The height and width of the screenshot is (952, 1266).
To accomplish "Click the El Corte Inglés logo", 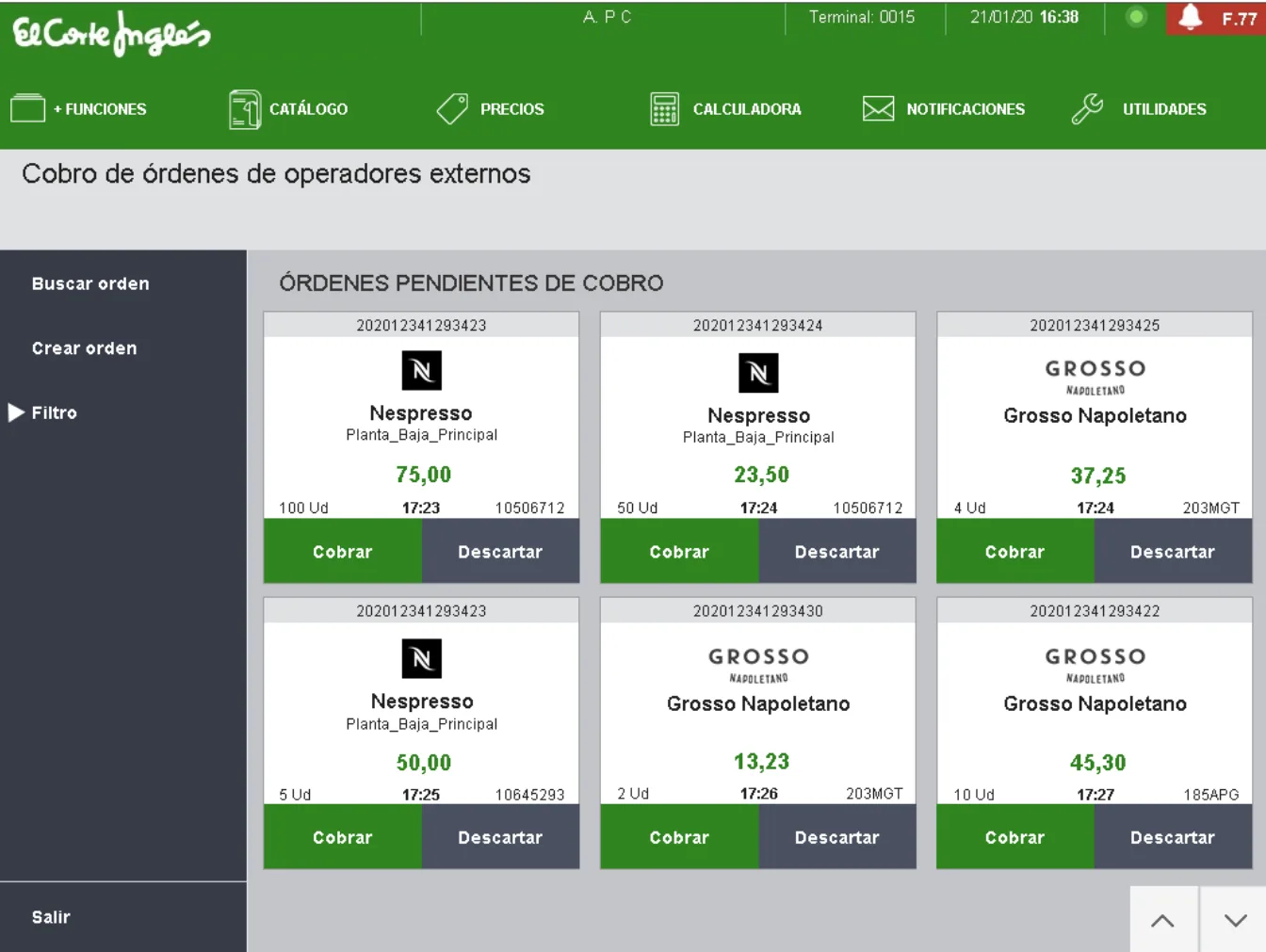I will pos(111,34).
